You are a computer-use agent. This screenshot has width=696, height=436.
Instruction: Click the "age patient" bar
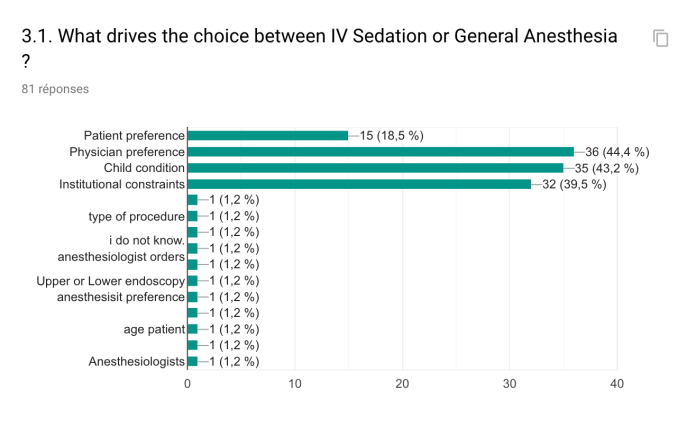point(192,329)
